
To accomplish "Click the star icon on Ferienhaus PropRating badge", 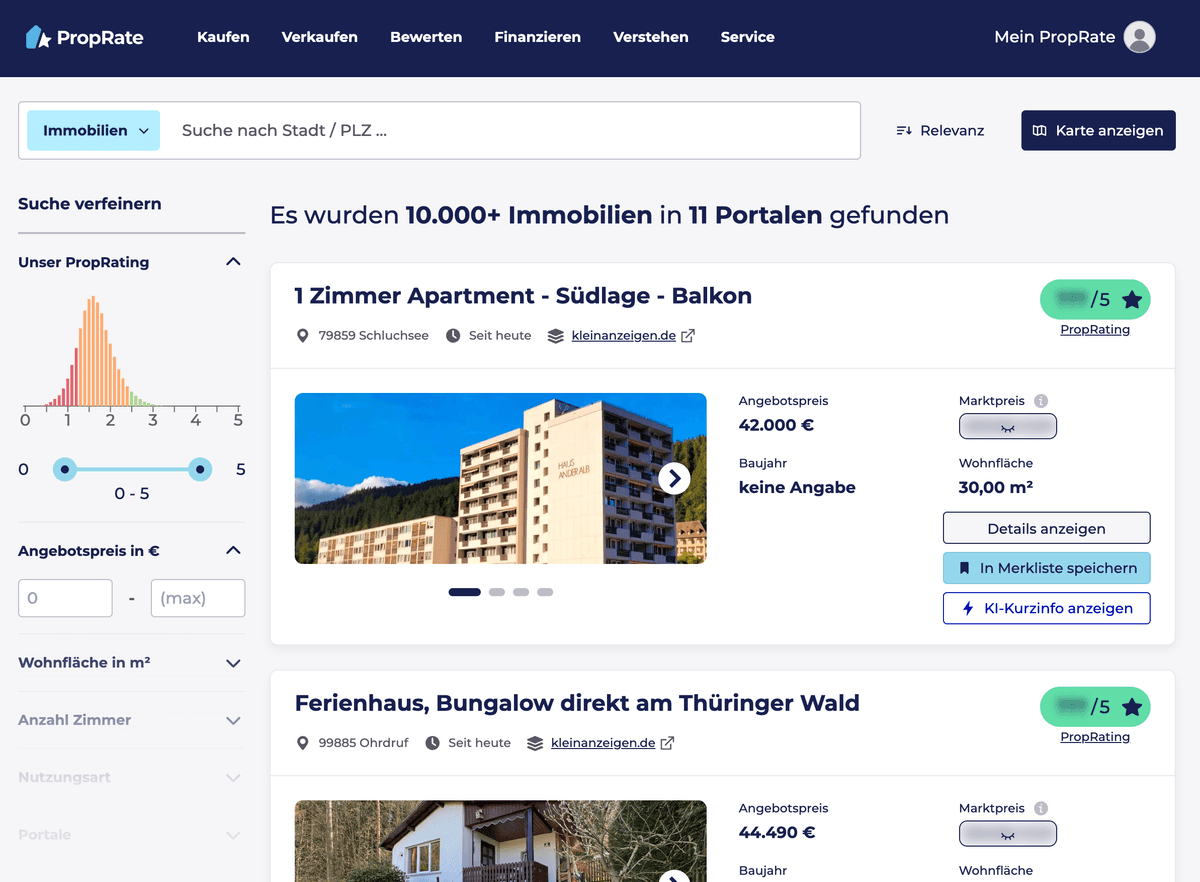I will pyautogui.click(x=1131, y=707).
